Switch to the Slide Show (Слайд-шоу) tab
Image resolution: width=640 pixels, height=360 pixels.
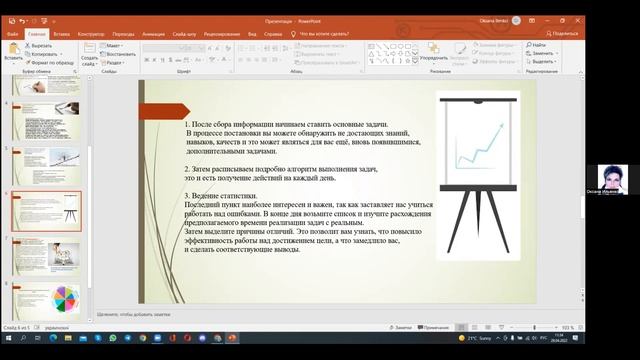tap(184, 34)
